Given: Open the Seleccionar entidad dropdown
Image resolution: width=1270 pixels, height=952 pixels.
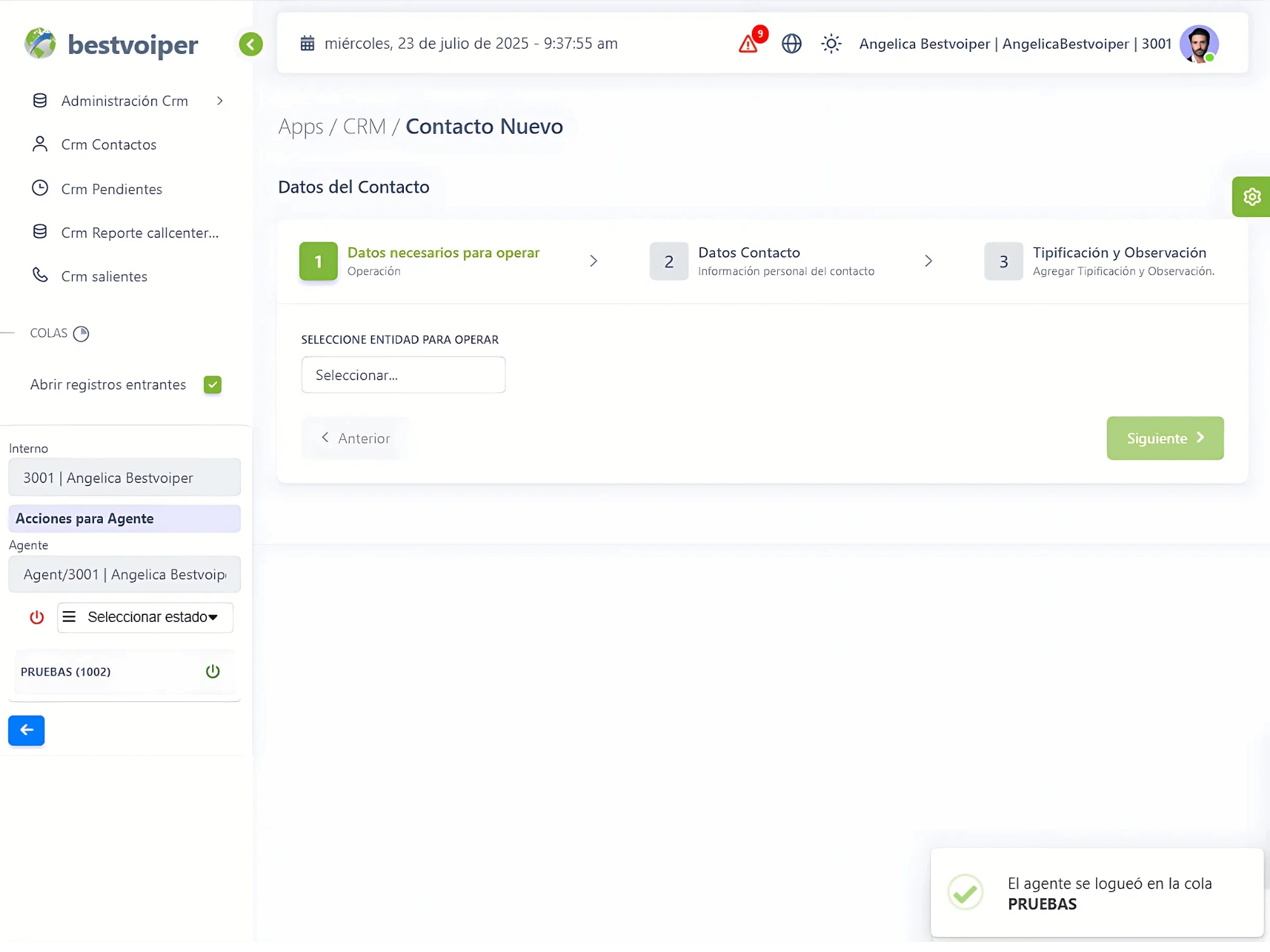Looking at the screenshot, I should click(403, 375).
